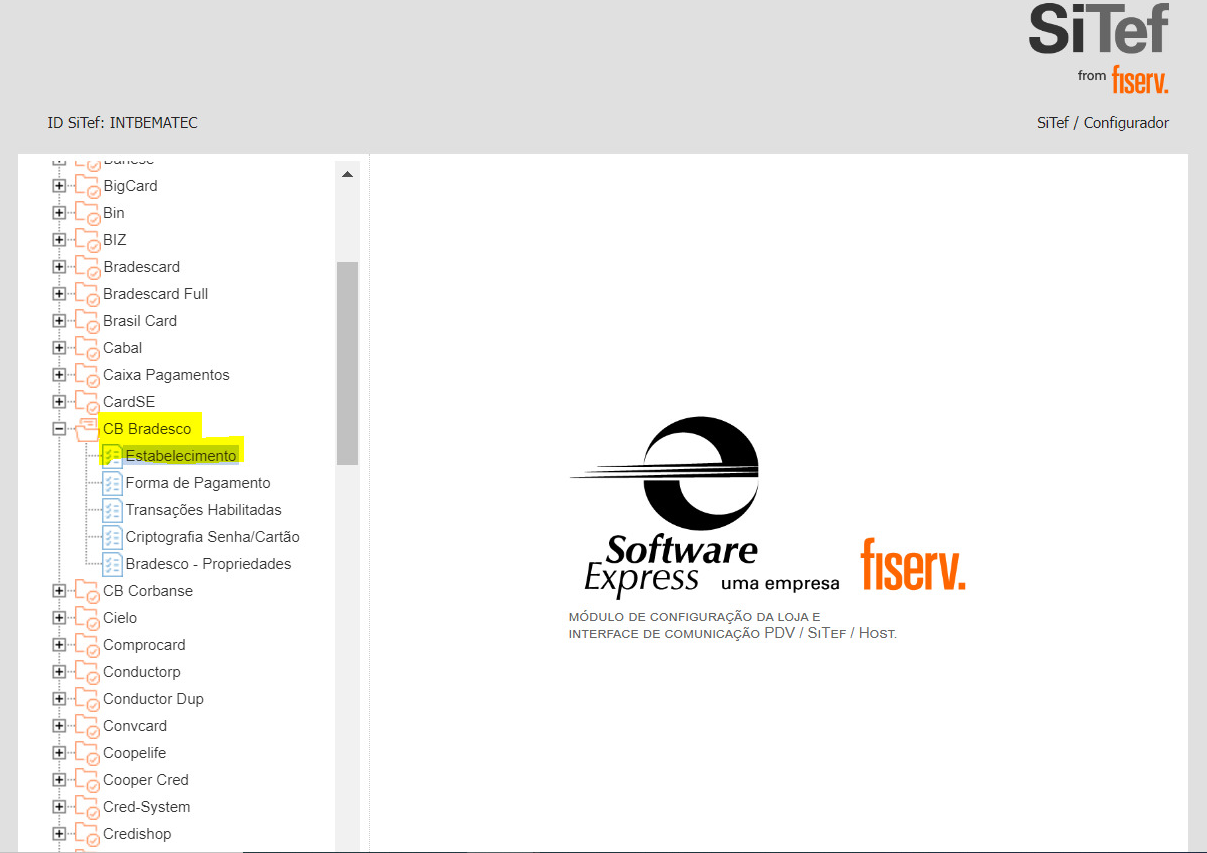1207x853 pixels.
Task: Expand the Cred-System node
Action: (x=59, y=807)
